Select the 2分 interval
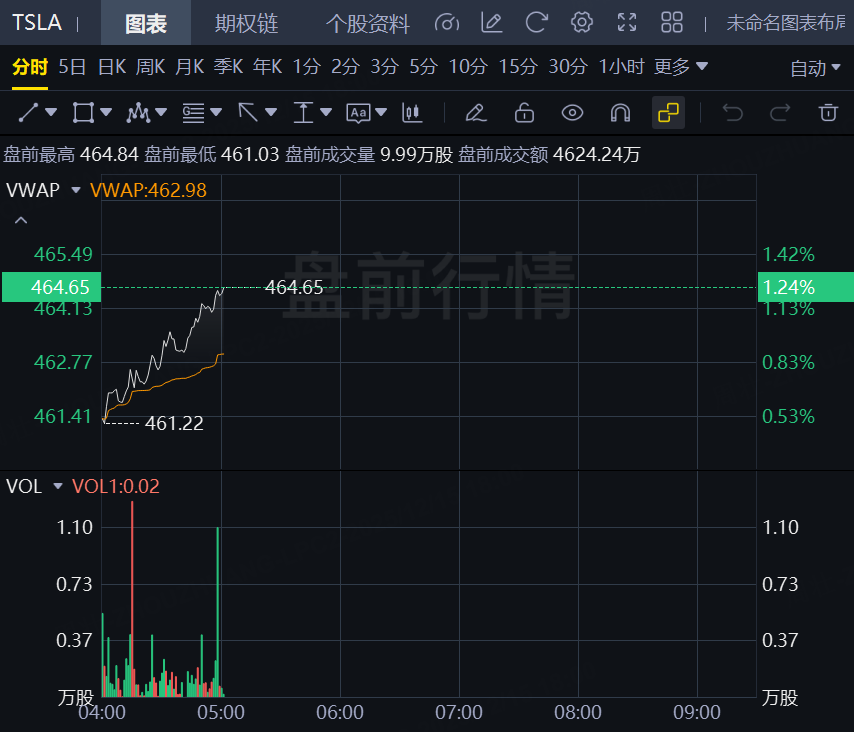854x732 pixels. pyautogui.click(x=345, y=67)
